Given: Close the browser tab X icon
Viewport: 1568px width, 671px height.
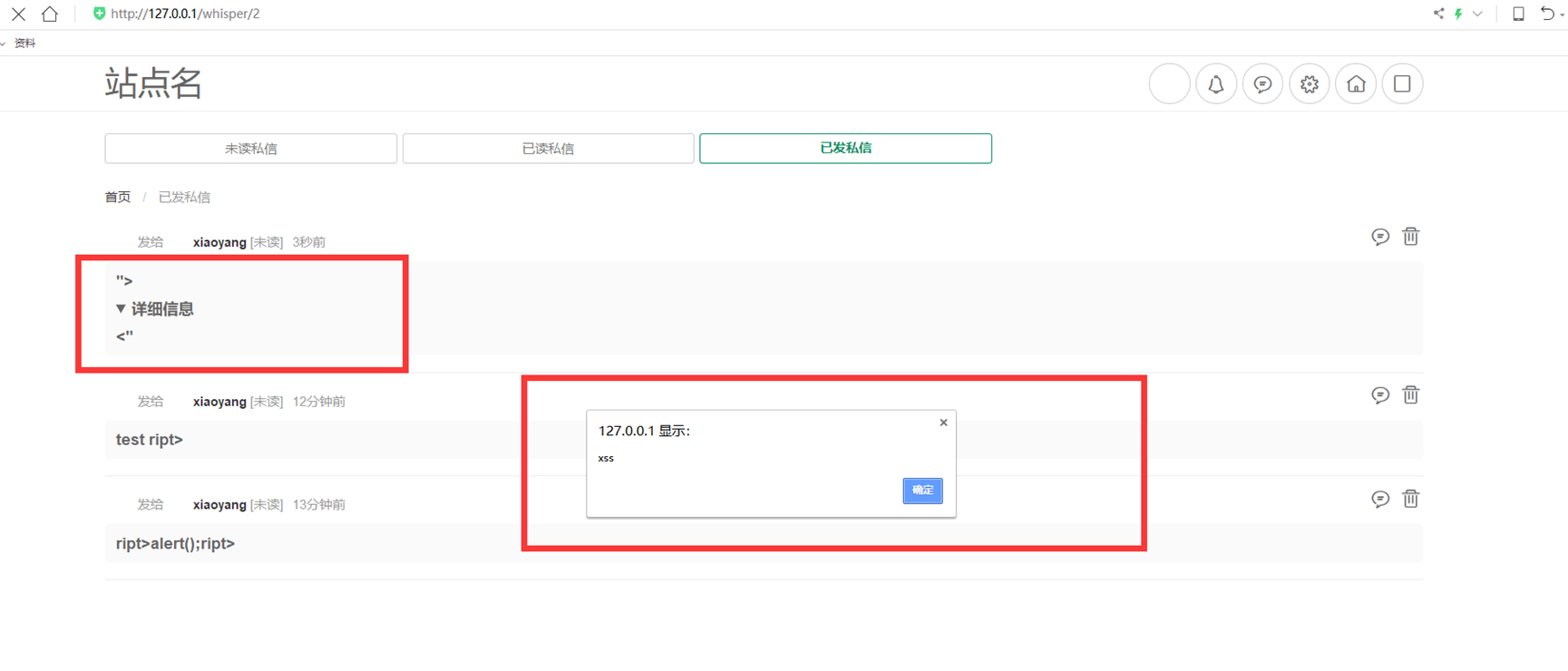Looking at the screenshot, I should click(18, 14).
